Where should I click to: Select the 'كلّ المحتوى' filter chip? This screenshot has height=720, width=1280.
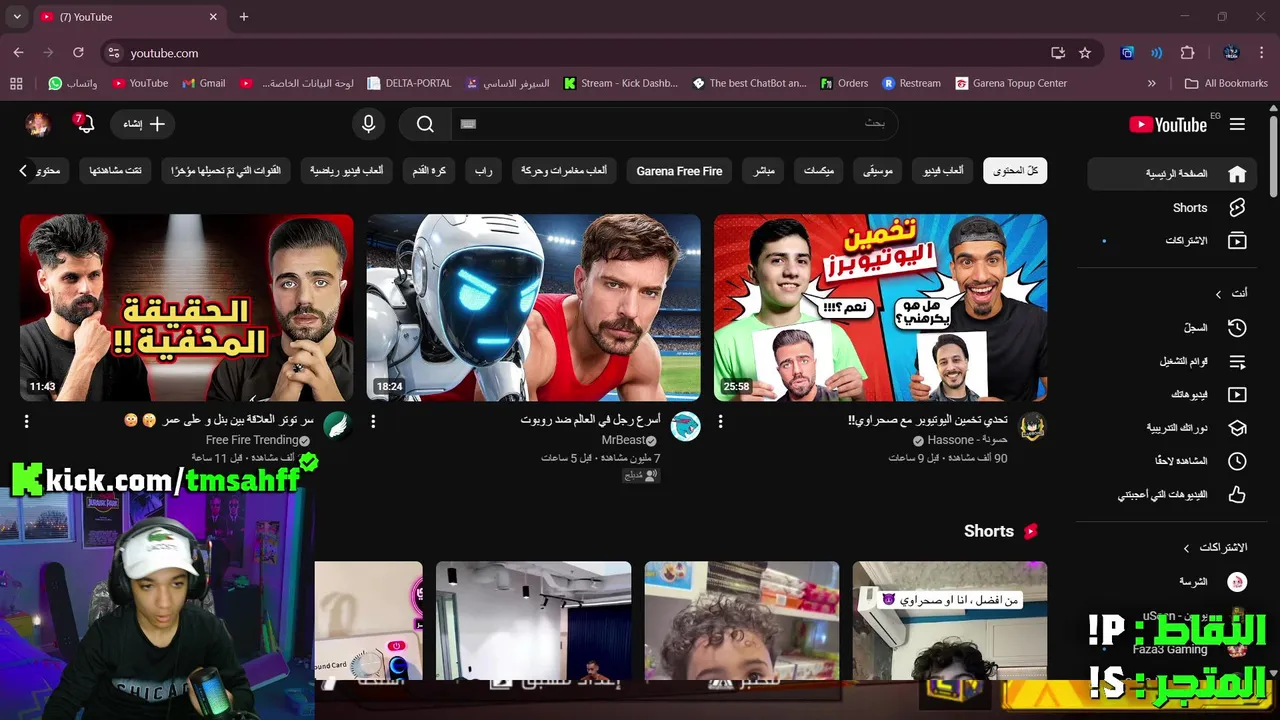1015,171
